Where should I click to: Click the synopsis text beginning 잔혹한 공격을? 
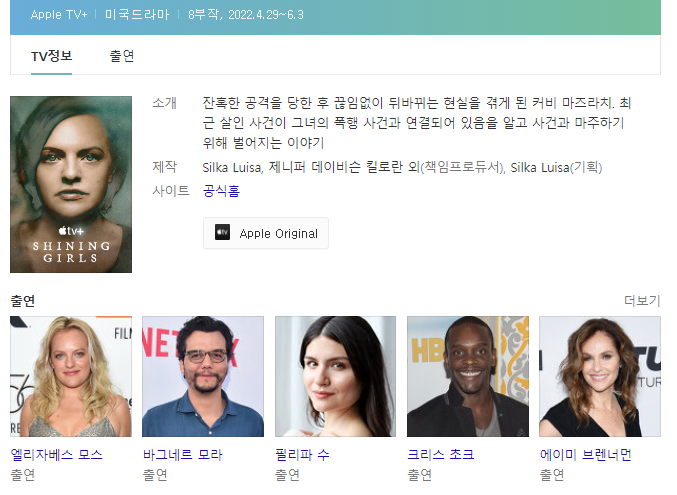coord(417,123)
